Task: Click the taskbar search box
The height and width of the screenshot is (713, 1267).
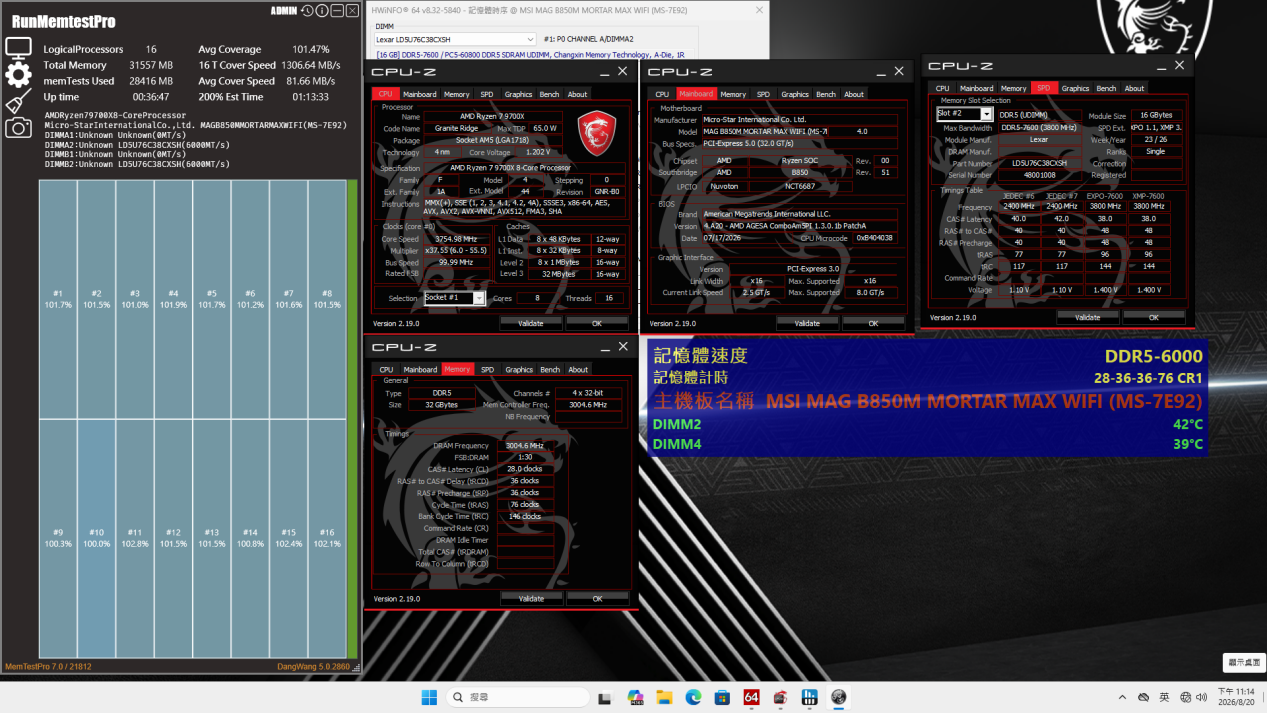Action: (x=518, y=697)
